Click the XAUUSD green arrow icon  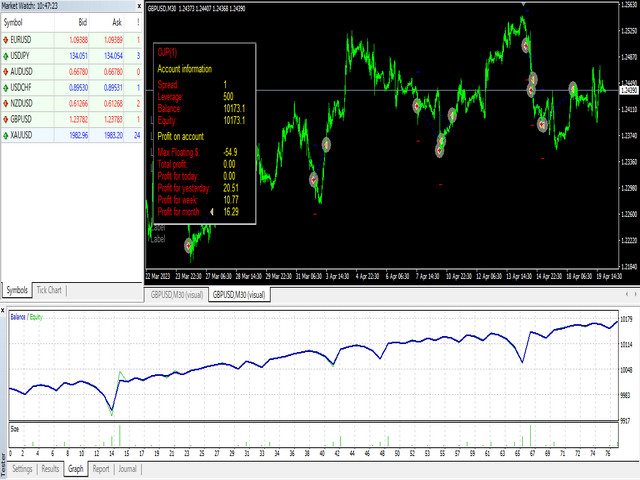coord(6,136)
